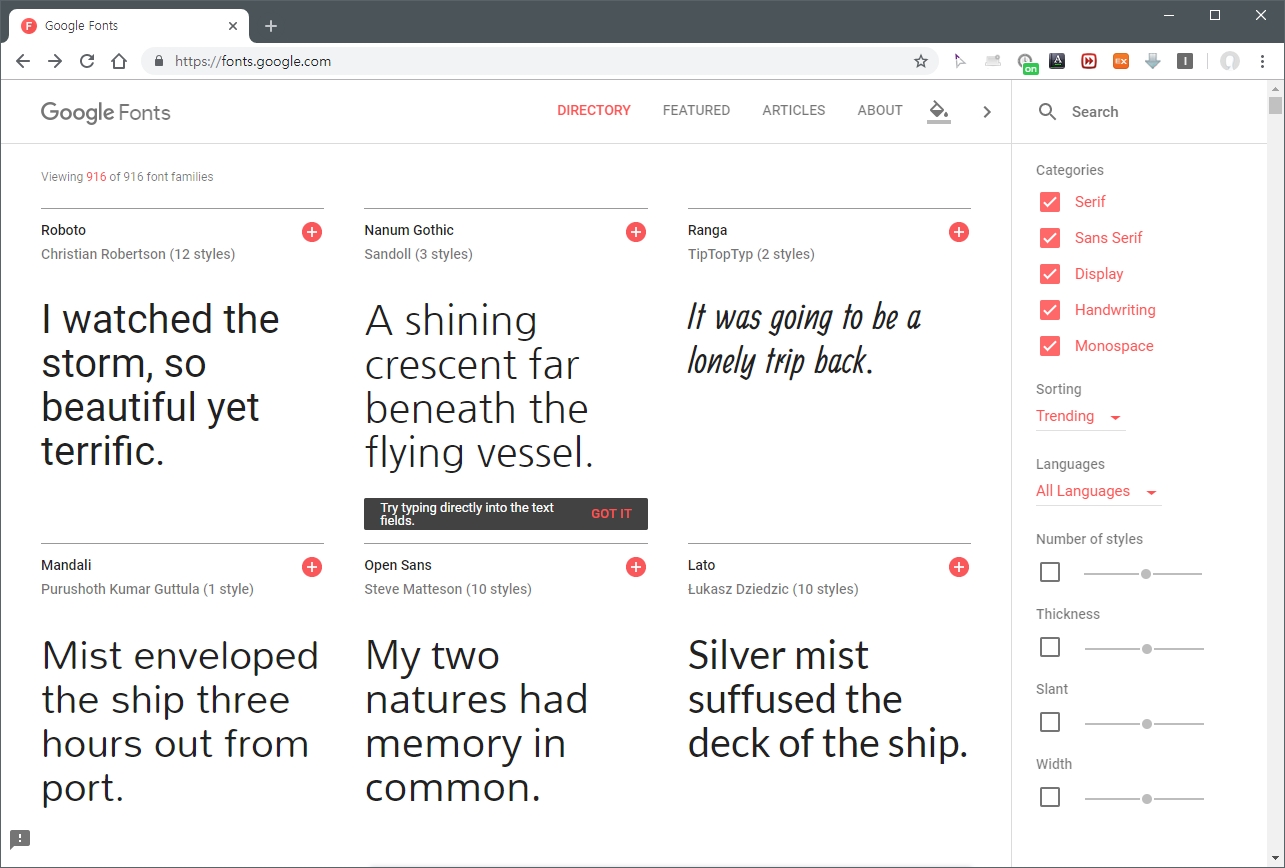Screen dimensions: 1285x868
Task: Enable the Number of styles filter
Action: tap(1050, 572)
